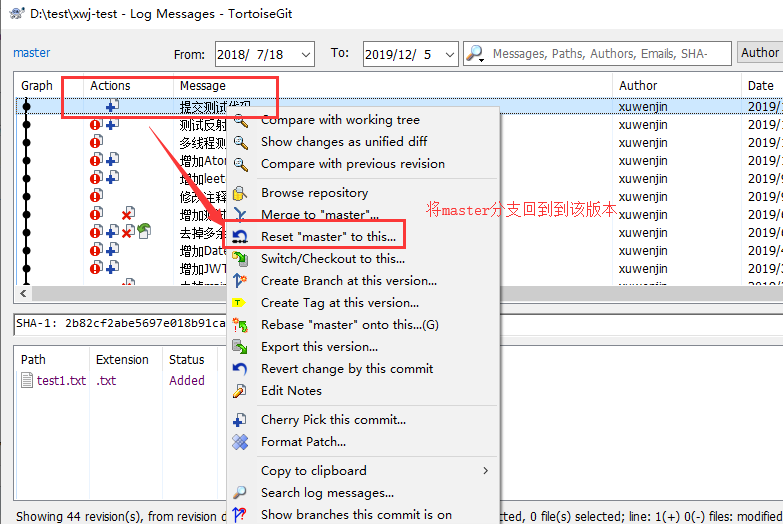783x524 pixels.
Task: Click the Create Branch icon
Action: pos(240,281)
